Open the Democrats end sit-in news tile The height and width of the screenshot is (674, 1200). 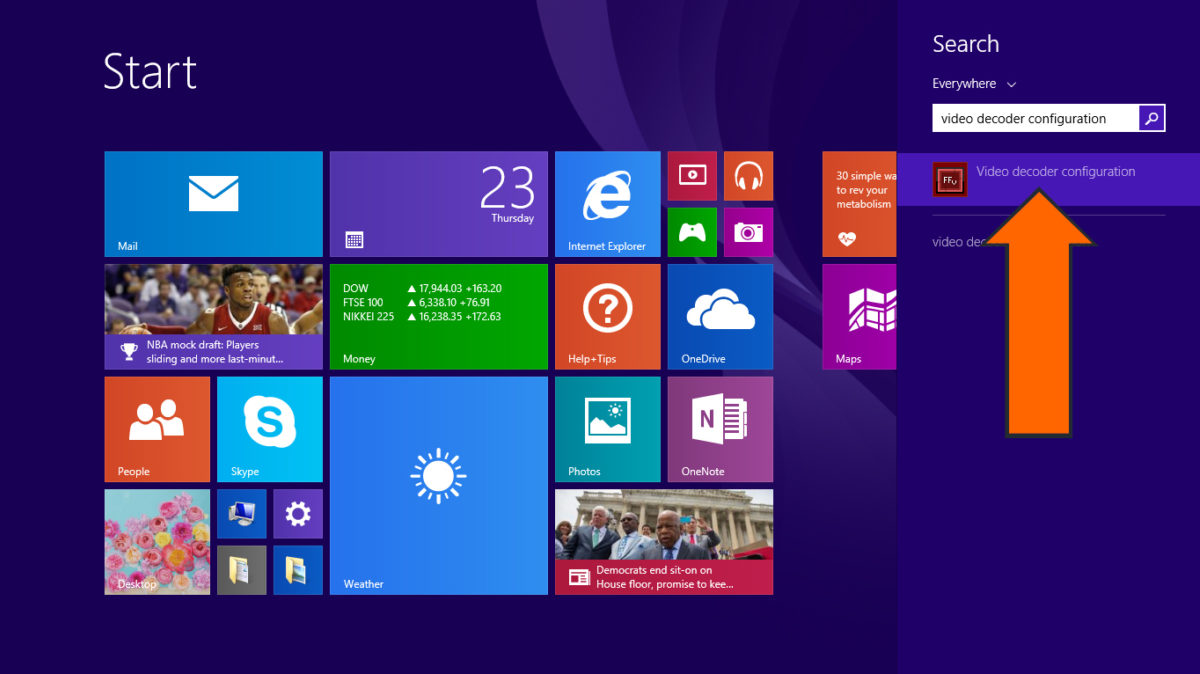pyautogui.click(x=664, y=542)
